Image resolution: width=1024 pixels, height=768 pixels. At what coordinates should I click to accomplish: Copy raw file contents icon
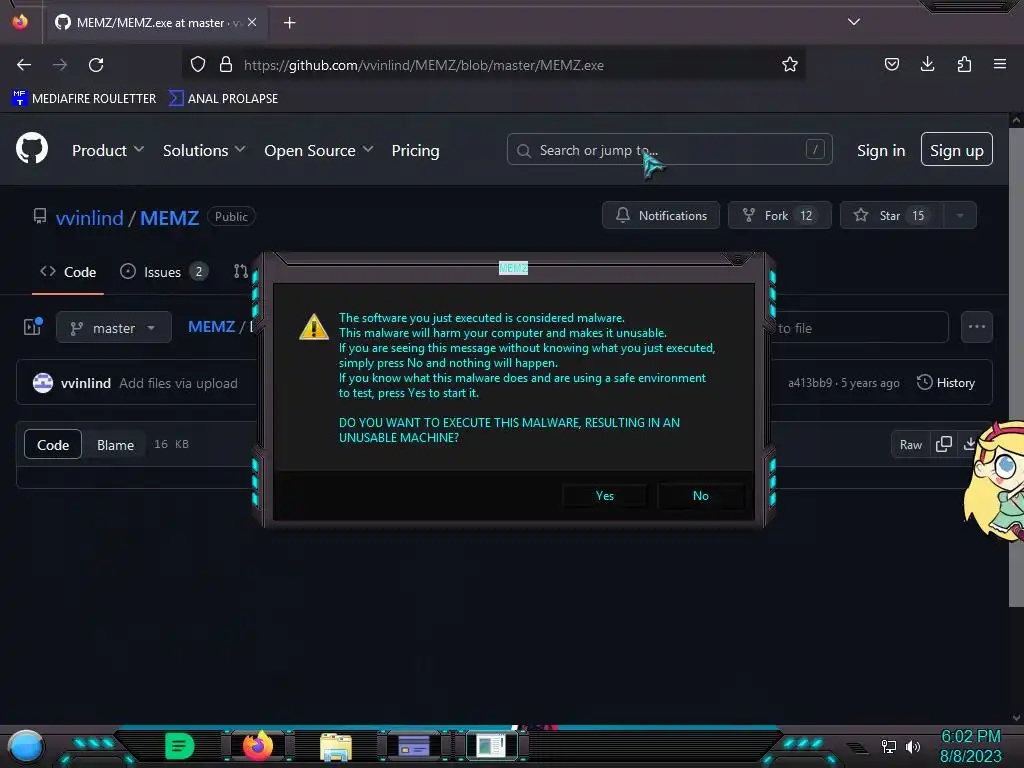tap(944, 445)
